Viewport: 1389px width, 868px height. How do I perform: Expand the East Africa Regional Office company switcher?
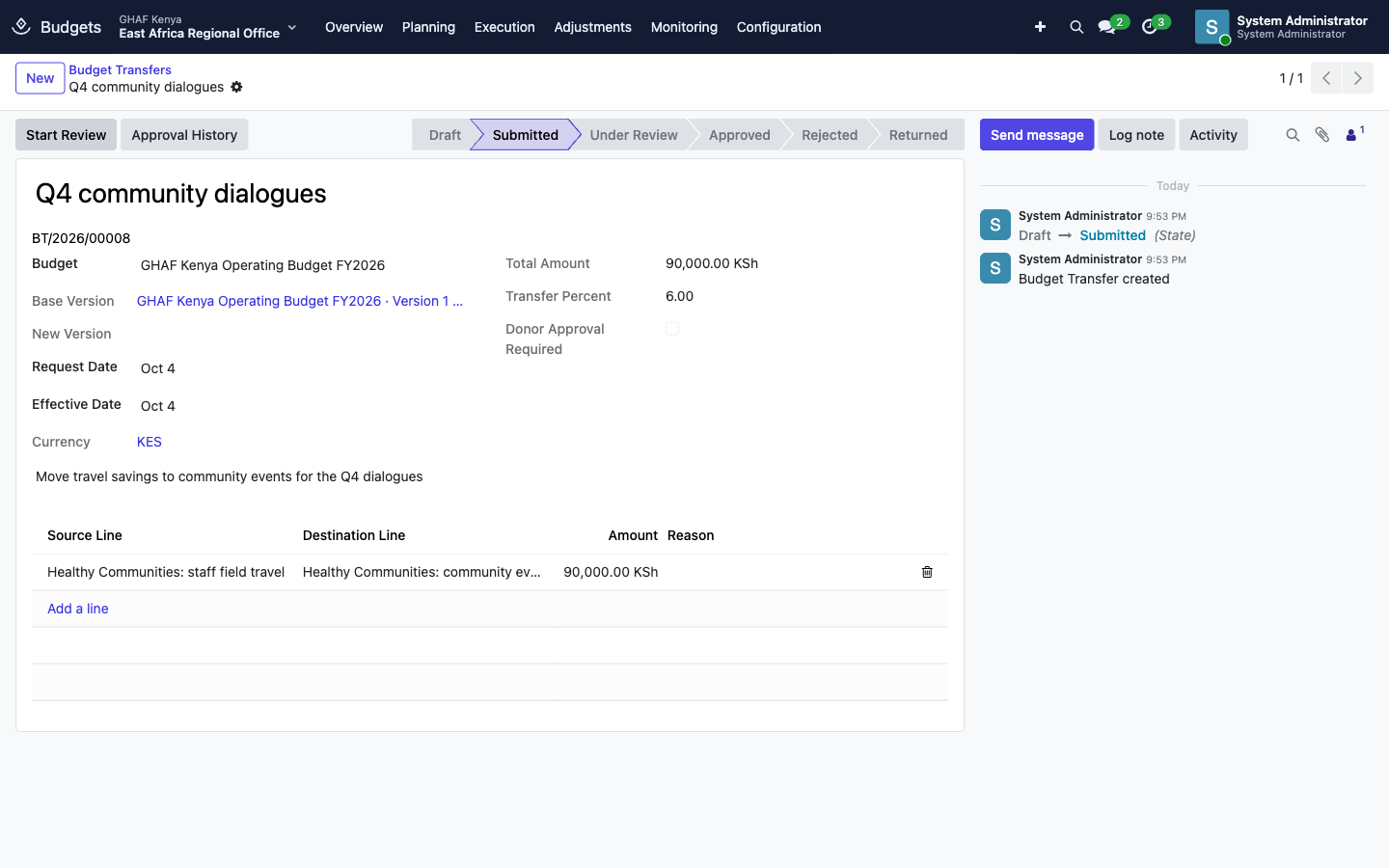(207, 27)
